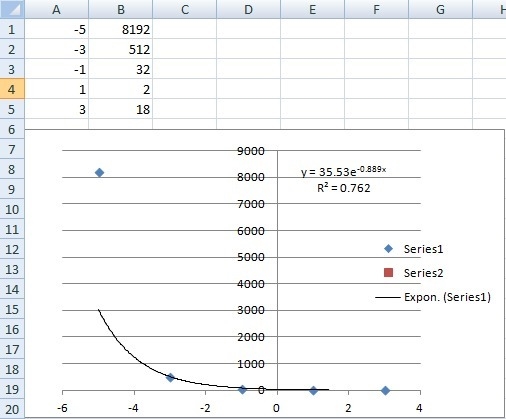Click the Select All corner triangle
The image size is (506, 419).
pyautogui.click(x=12, y=9)
